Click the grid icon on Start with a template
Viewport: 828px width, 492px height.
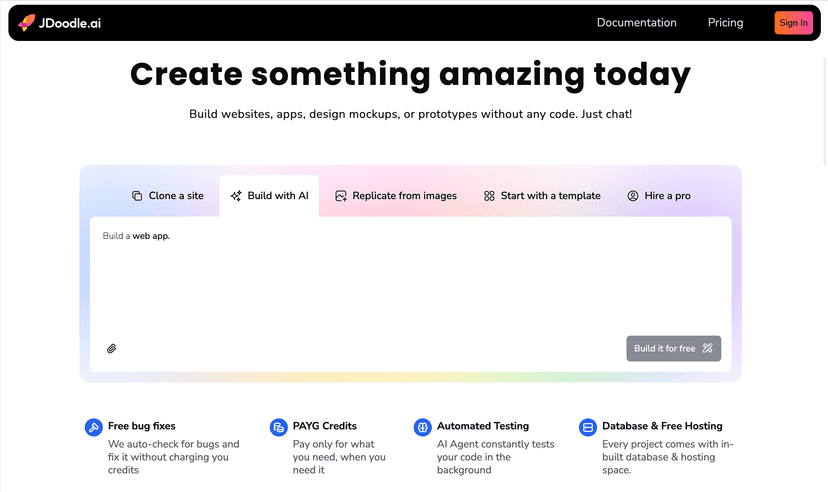tap(489, 196)
